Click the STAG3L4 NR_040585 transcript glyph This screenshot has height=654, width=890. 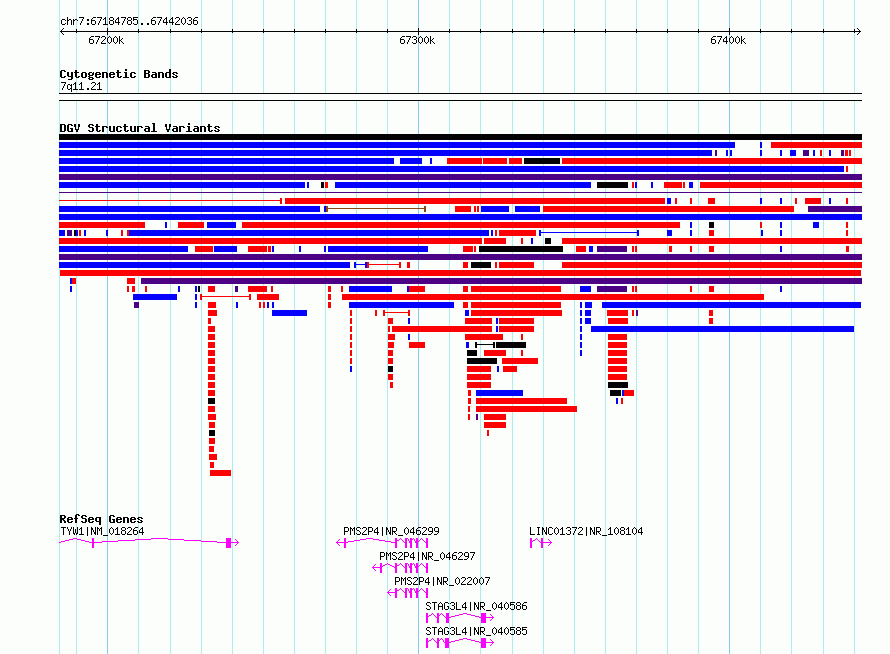click(x=460, y=643)
